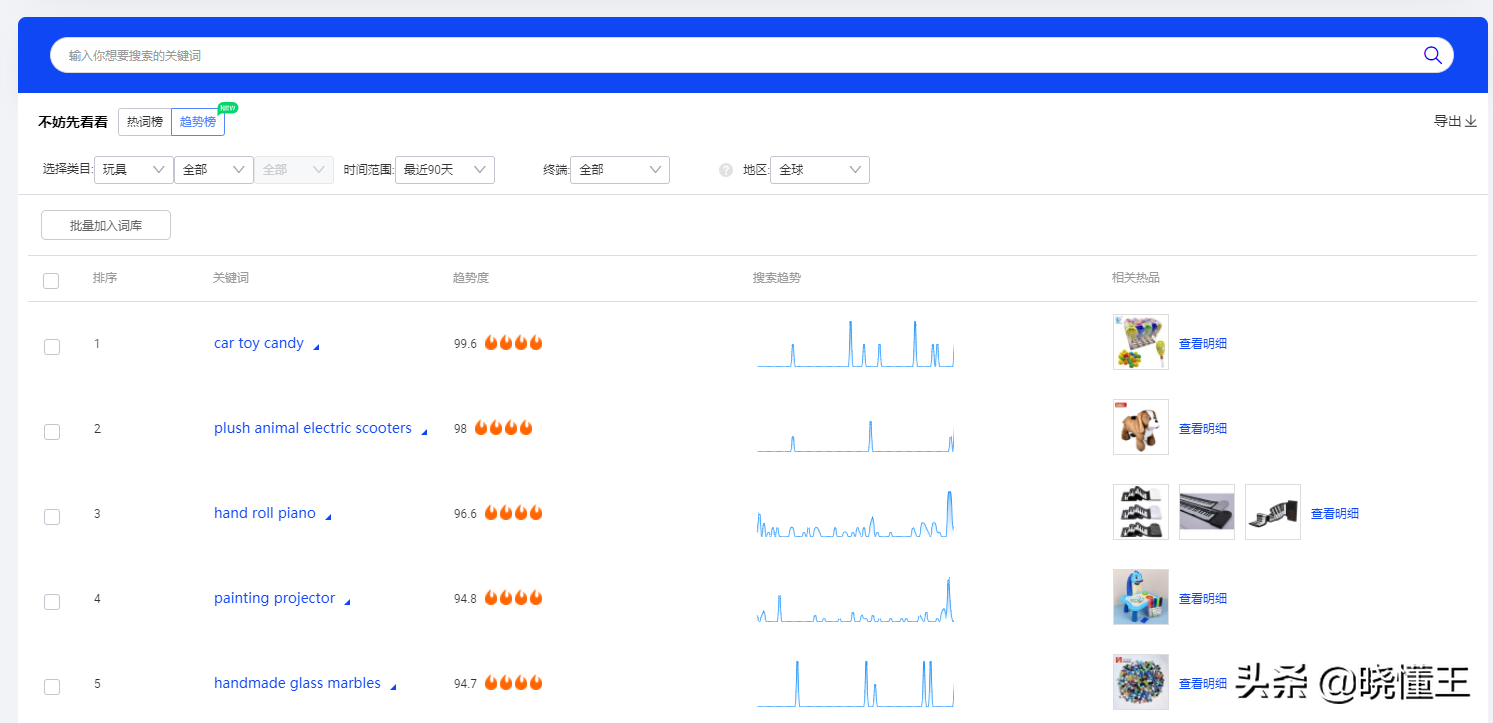Open glass marbles product thumbnail
Image resolution: width=1493 pixels, height=723 pixels.
[1141, 682]
